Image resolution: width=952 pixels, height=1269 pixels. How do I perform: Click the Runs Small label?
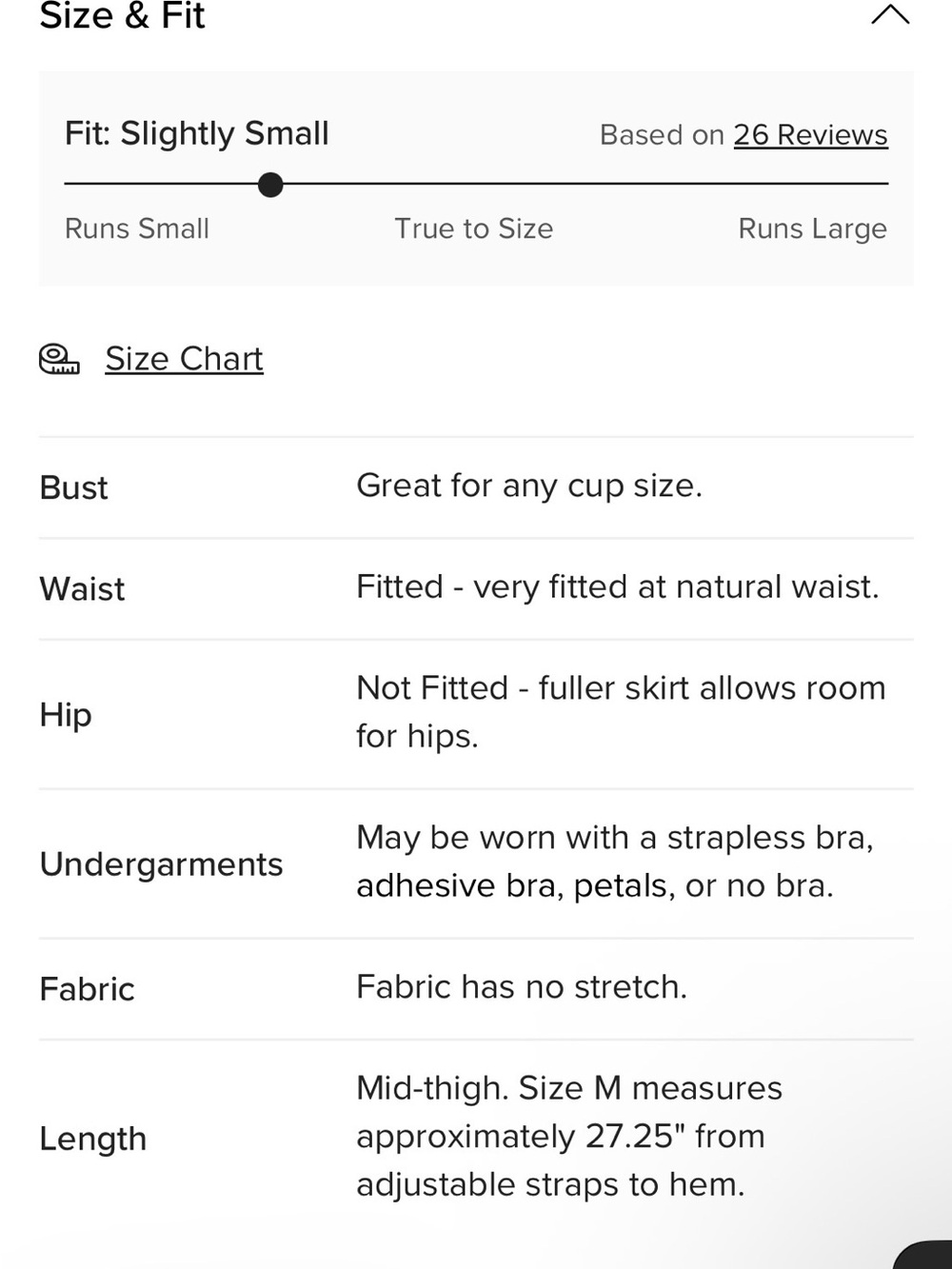(x=137, y=228)
